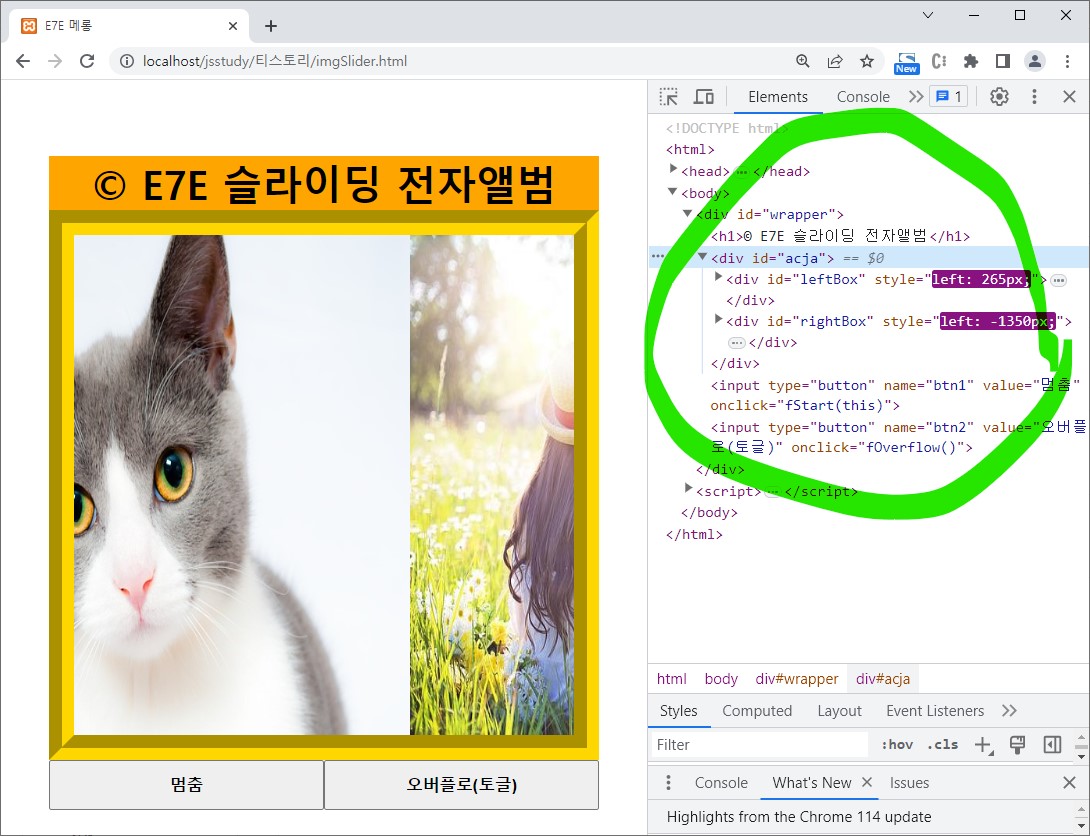Collapse the body element node
This screenshot has height=836, width=1090.
672,191
